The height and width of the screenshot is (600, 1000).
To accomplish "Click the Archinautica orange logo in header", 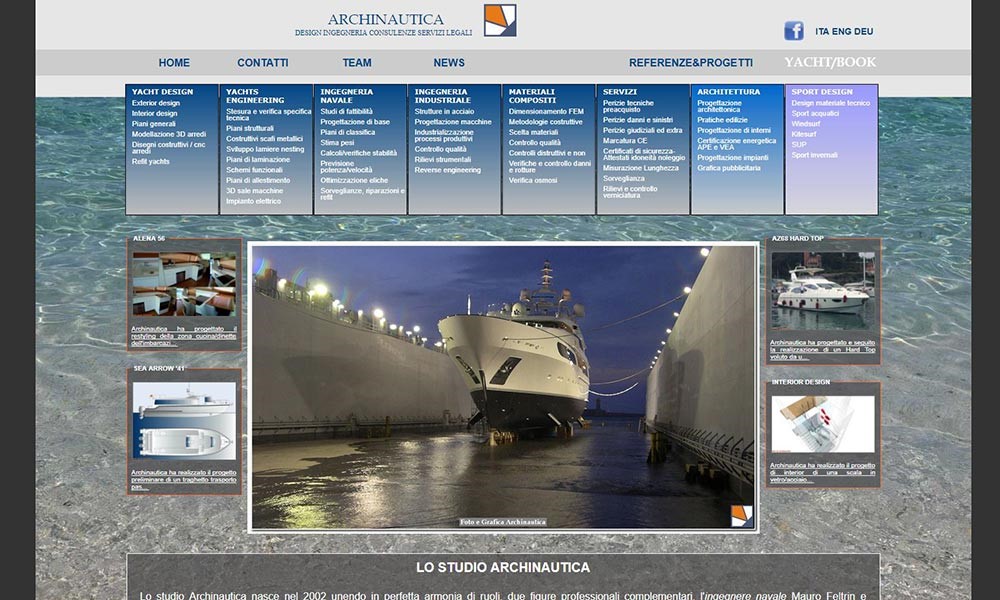I will tap(500, 20).
